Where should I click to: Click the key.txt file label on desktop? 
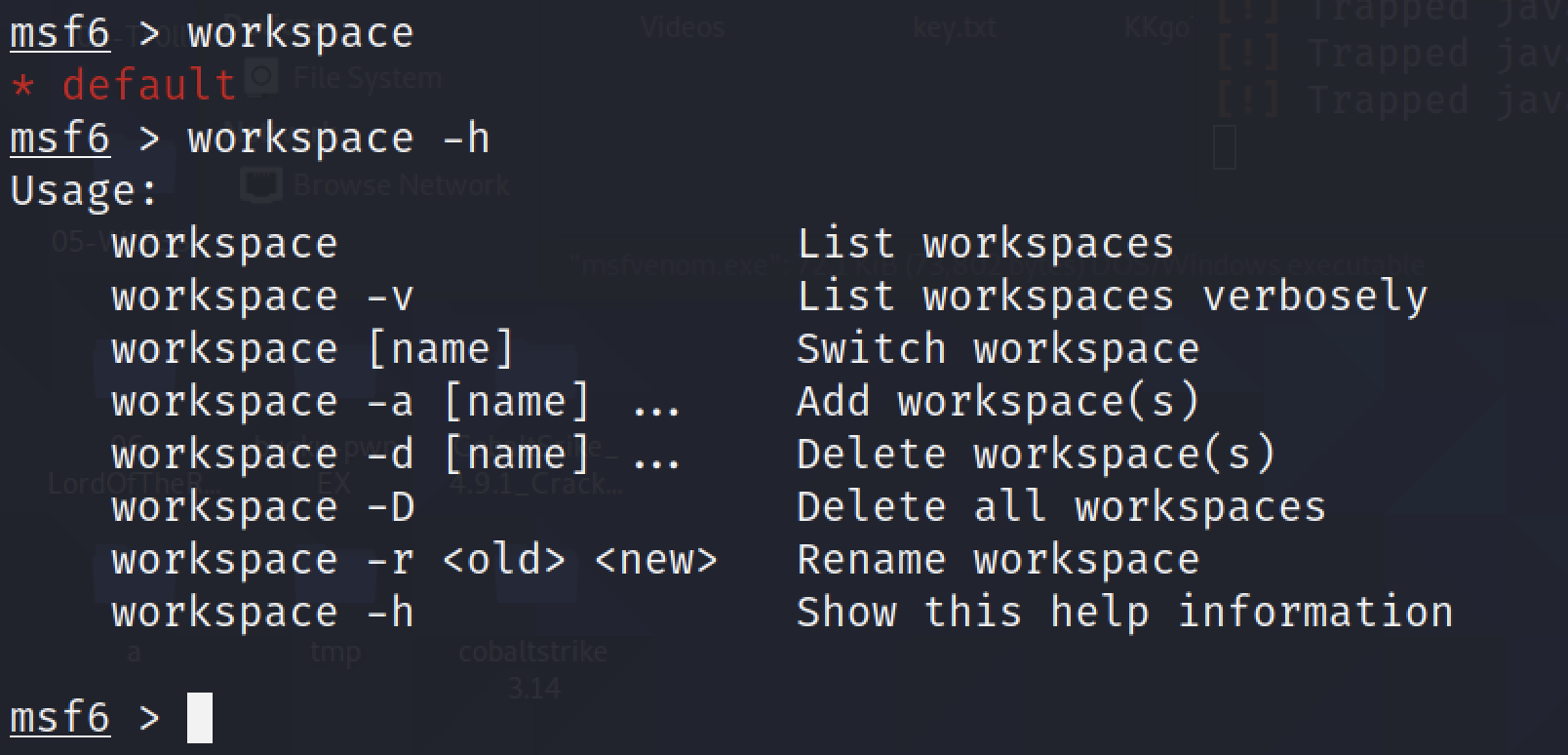point(954,27)
